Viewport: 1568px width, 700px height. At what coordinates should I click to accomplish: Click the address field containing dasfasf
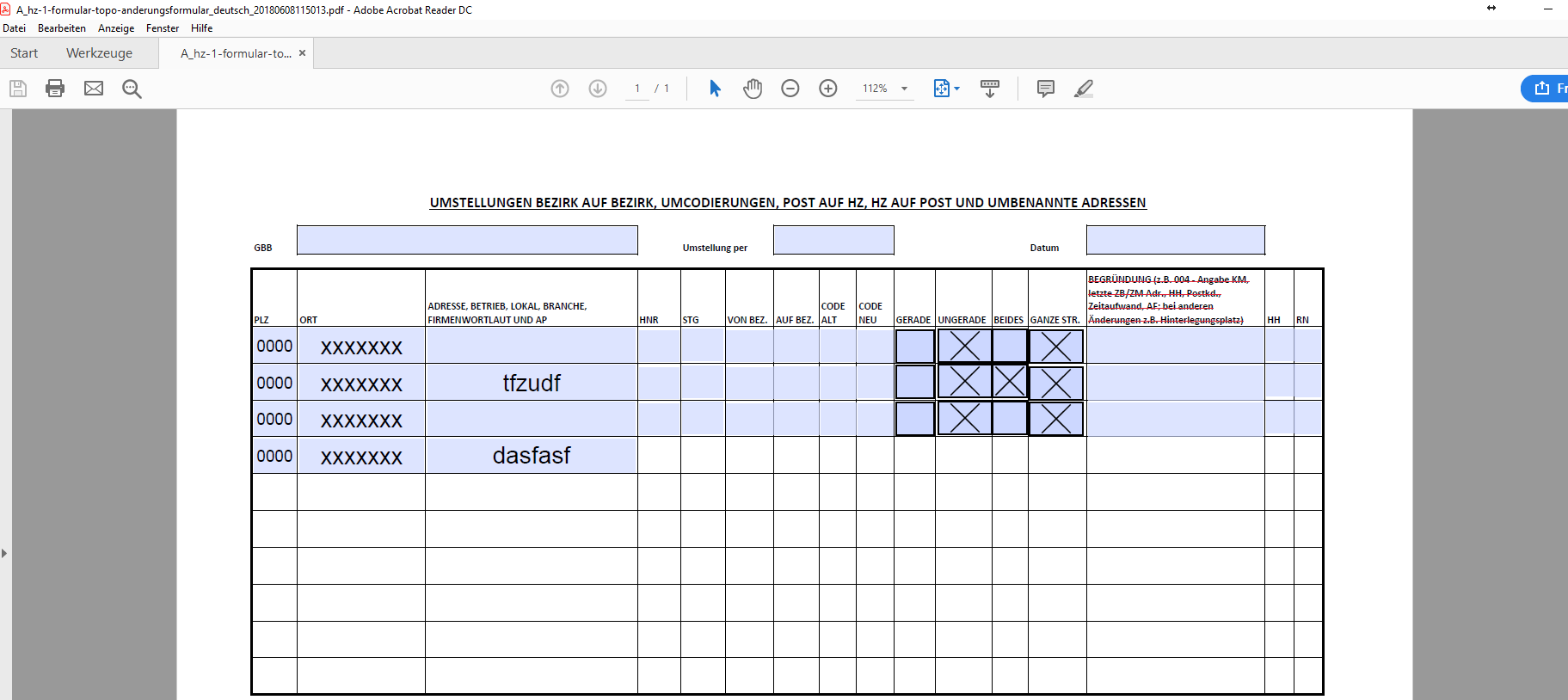point(532,456)
